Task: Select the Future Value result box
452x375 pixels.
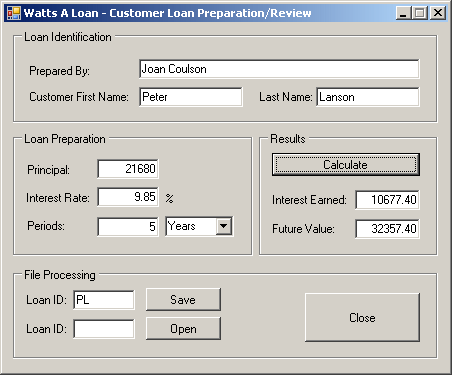Action: [387, 229]
